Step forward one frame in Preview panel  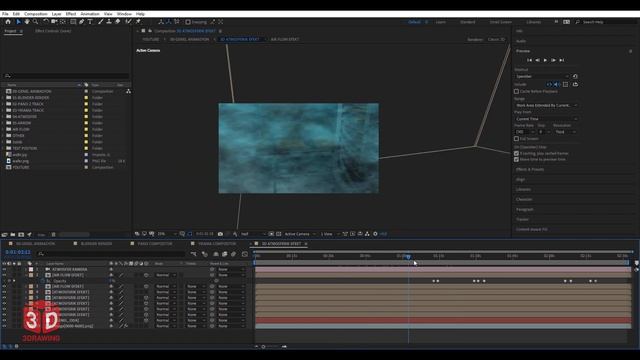pos(553,60)
